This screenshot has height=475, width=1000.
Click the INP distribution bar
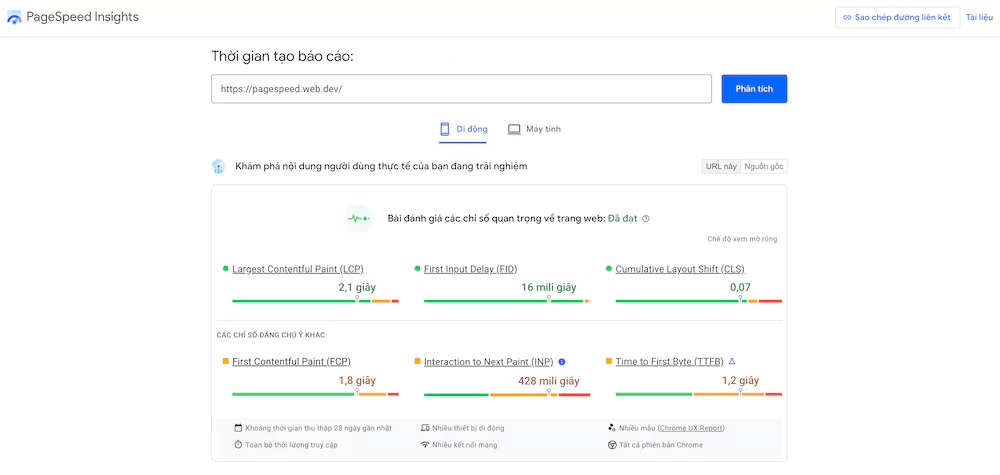point(507,395)
